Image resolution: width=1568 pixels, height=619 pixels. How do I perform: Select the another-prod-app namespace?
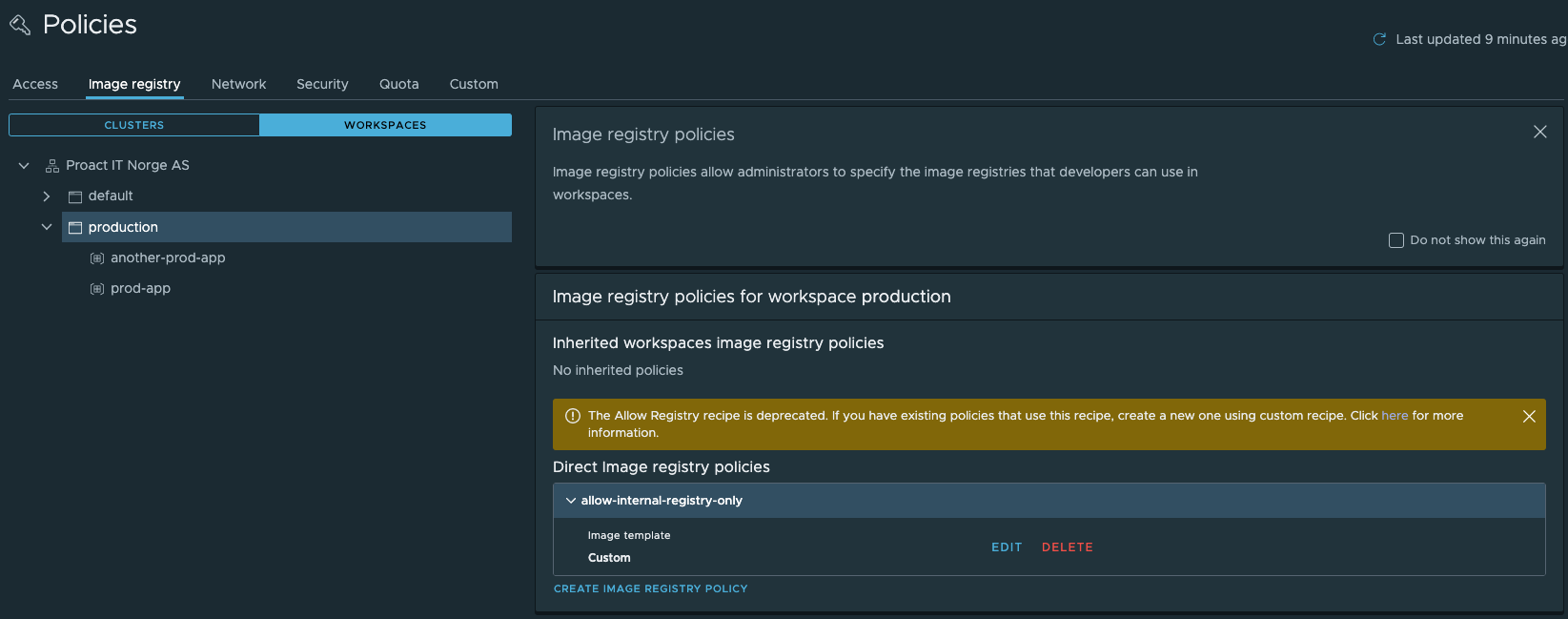pos(168,258)
